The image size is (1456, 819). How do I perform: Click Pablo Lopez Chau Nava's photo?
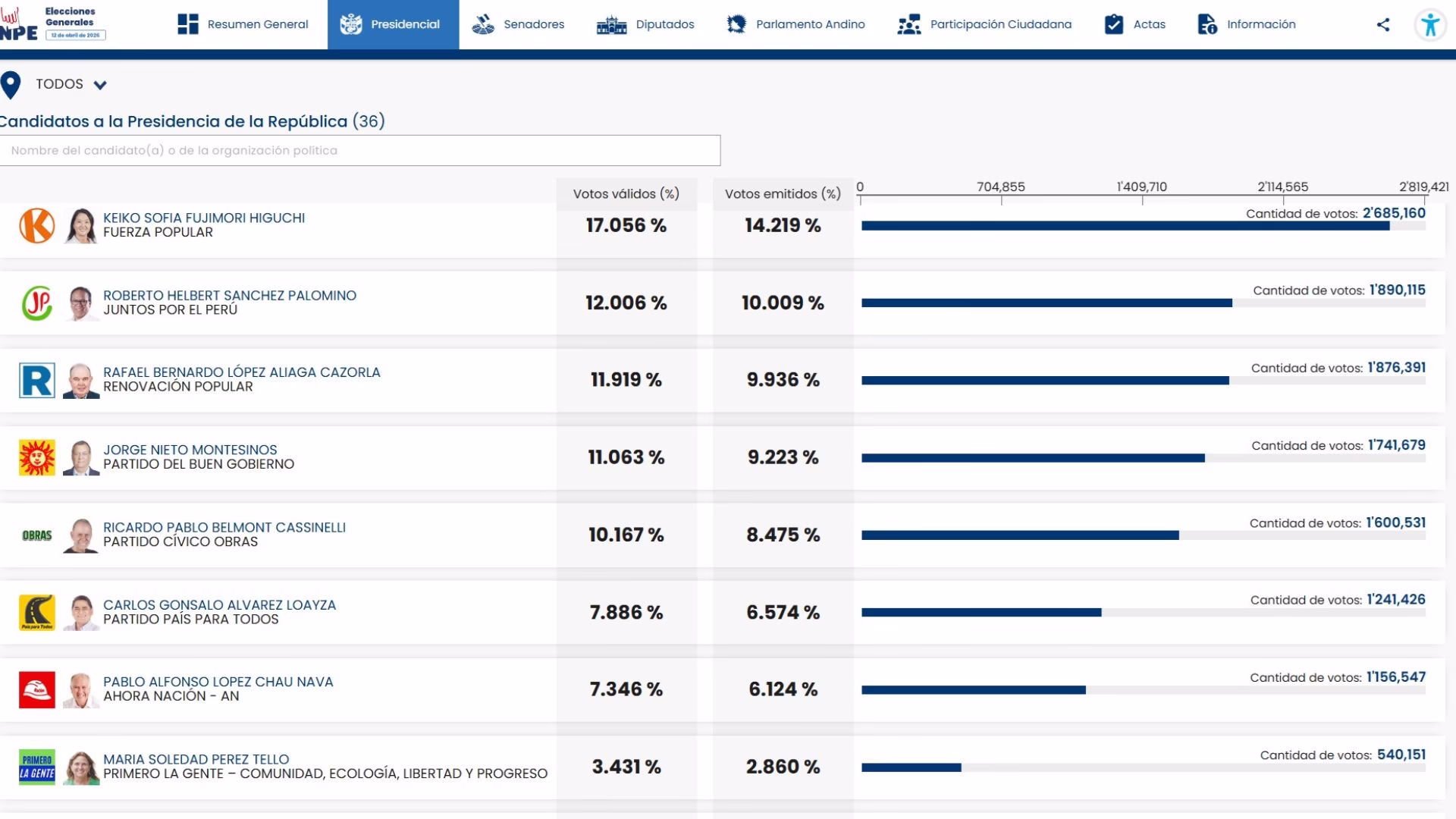pos(81,690)
